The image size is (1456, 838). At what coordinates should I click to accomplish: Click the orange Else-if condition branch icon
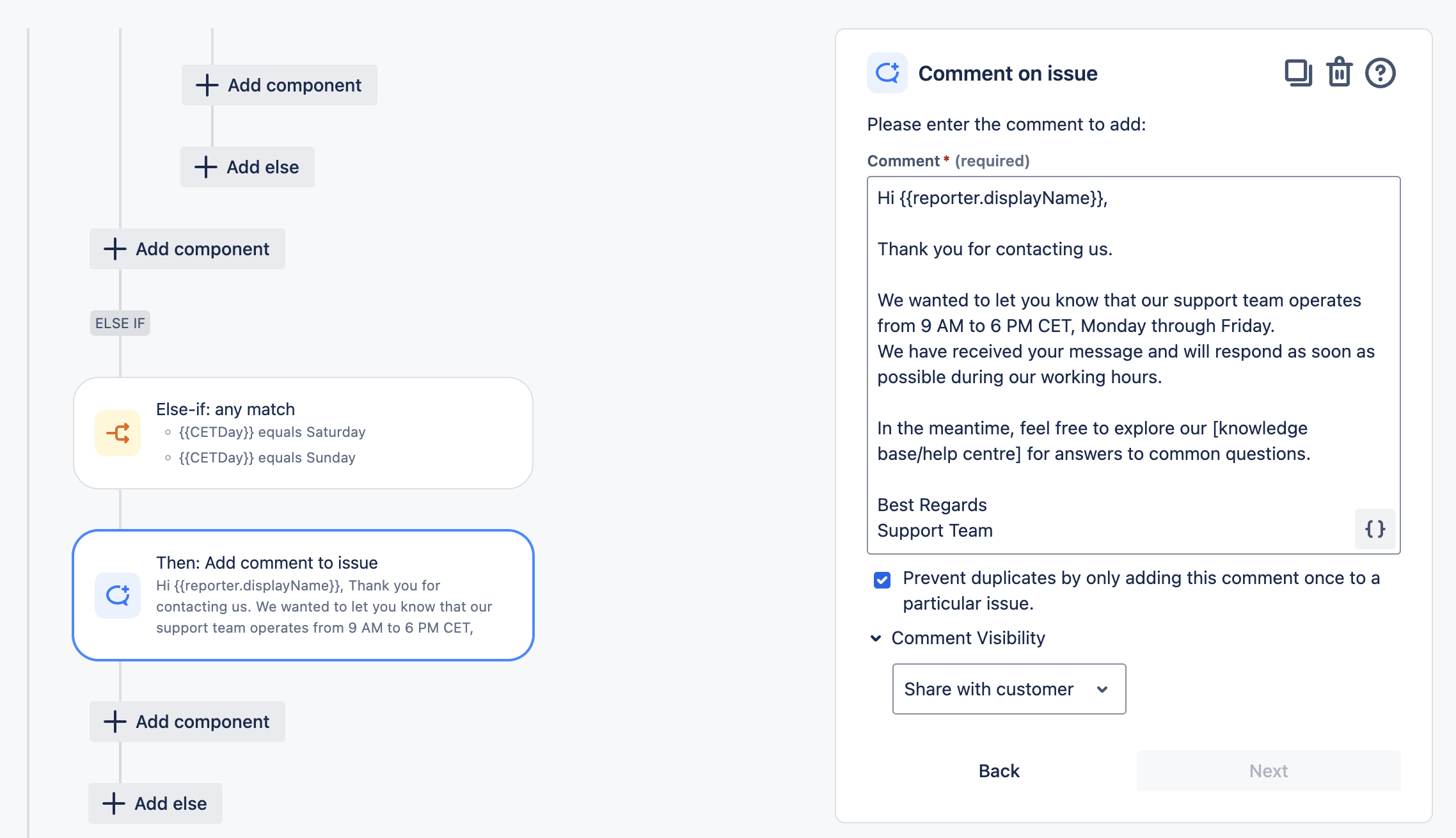click(118, 433)
